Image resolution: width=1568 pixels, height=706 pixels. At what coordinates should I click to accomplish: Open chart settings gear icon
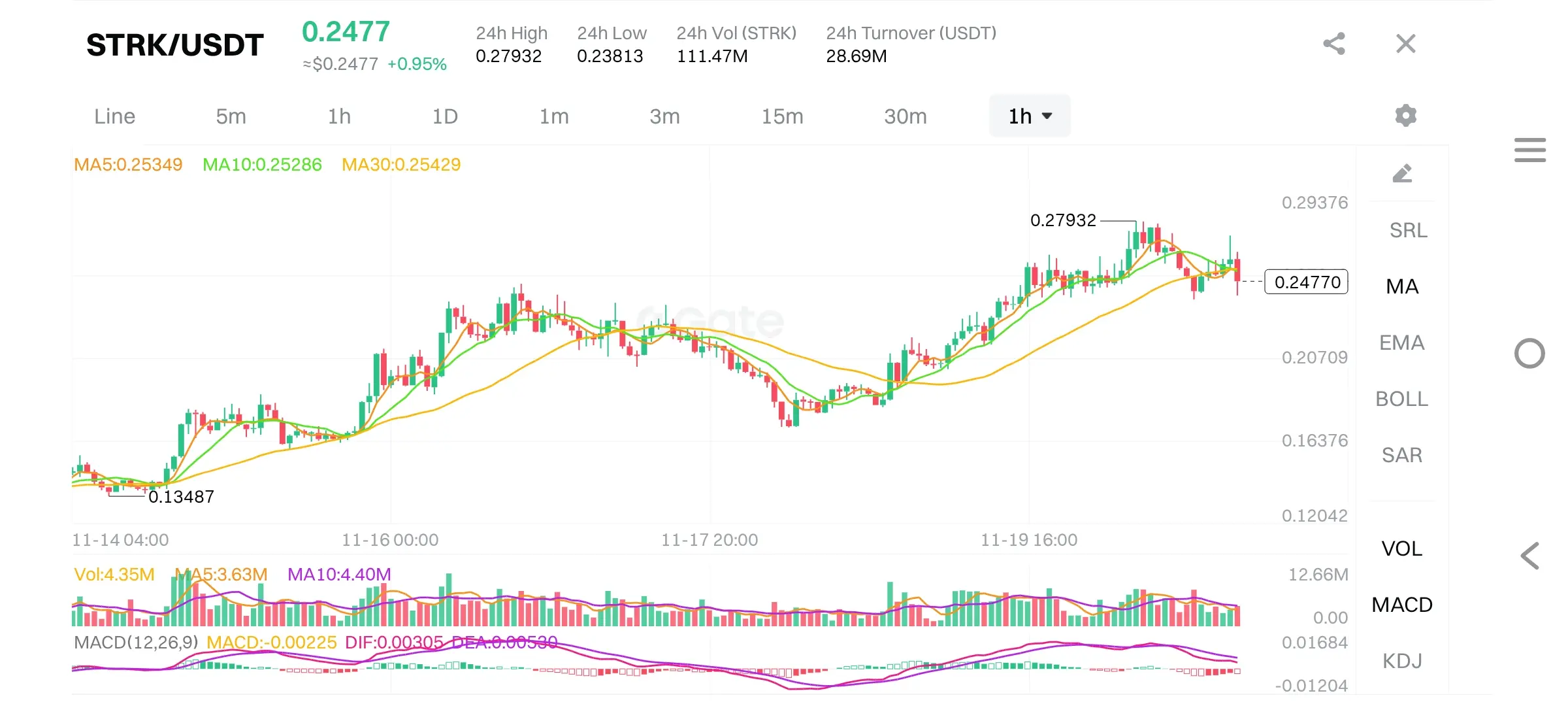pyautogui.click(x=1405, y=116)
